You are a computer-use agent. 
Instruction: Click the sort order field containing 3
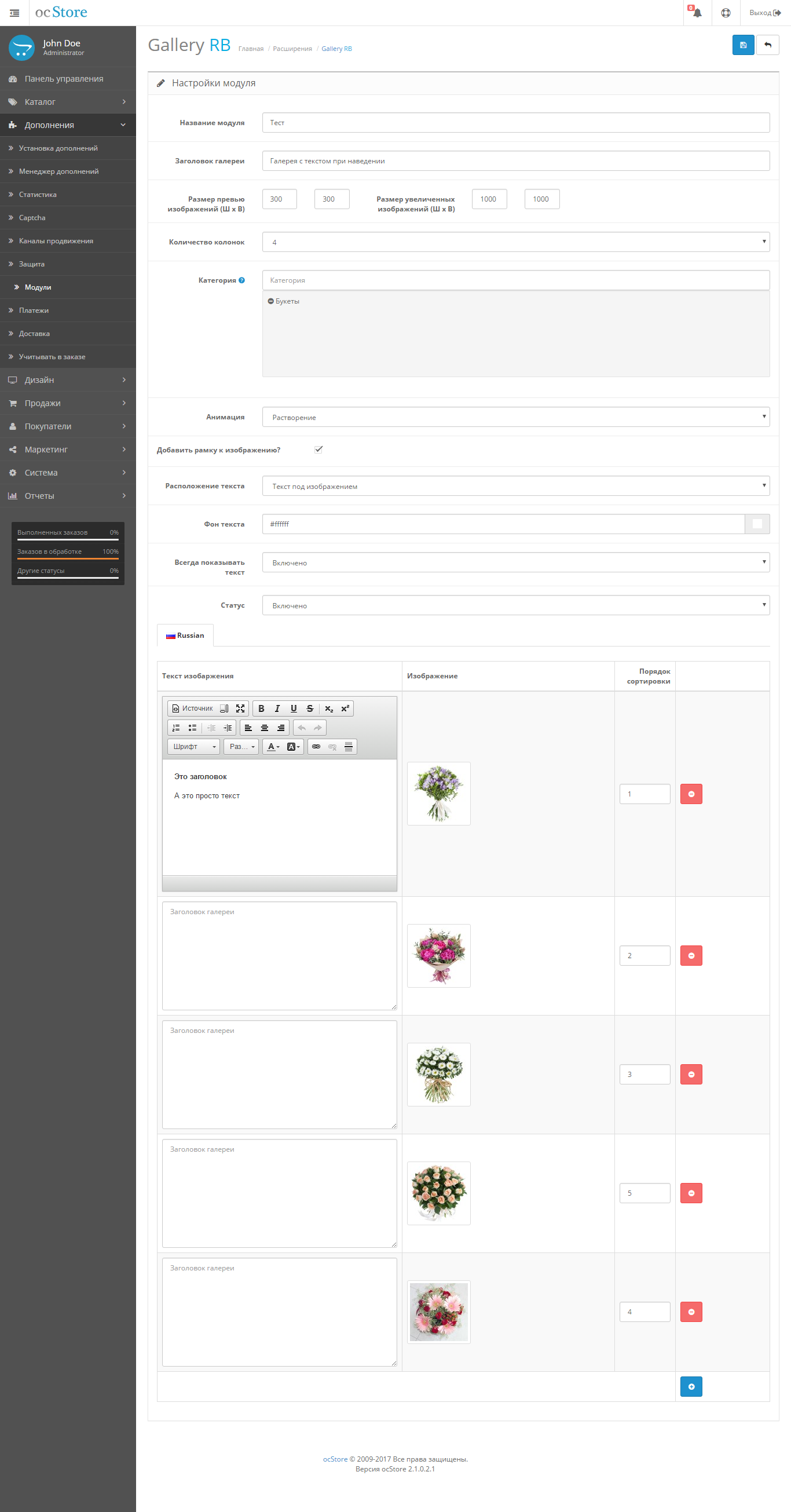click(x=645, y=1074)
